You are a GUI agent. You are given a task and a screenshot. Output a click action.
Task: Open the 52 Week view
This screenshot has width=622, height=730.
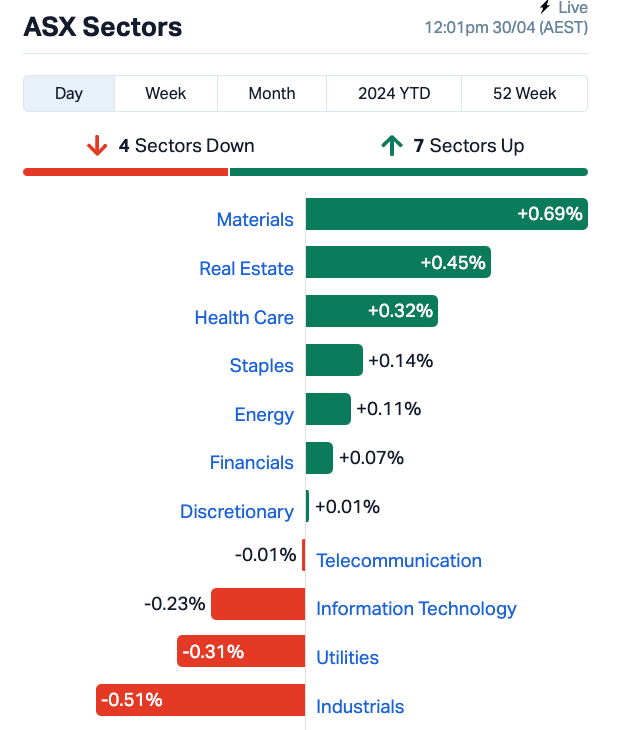pyautogui.click(x=524, y=94)
